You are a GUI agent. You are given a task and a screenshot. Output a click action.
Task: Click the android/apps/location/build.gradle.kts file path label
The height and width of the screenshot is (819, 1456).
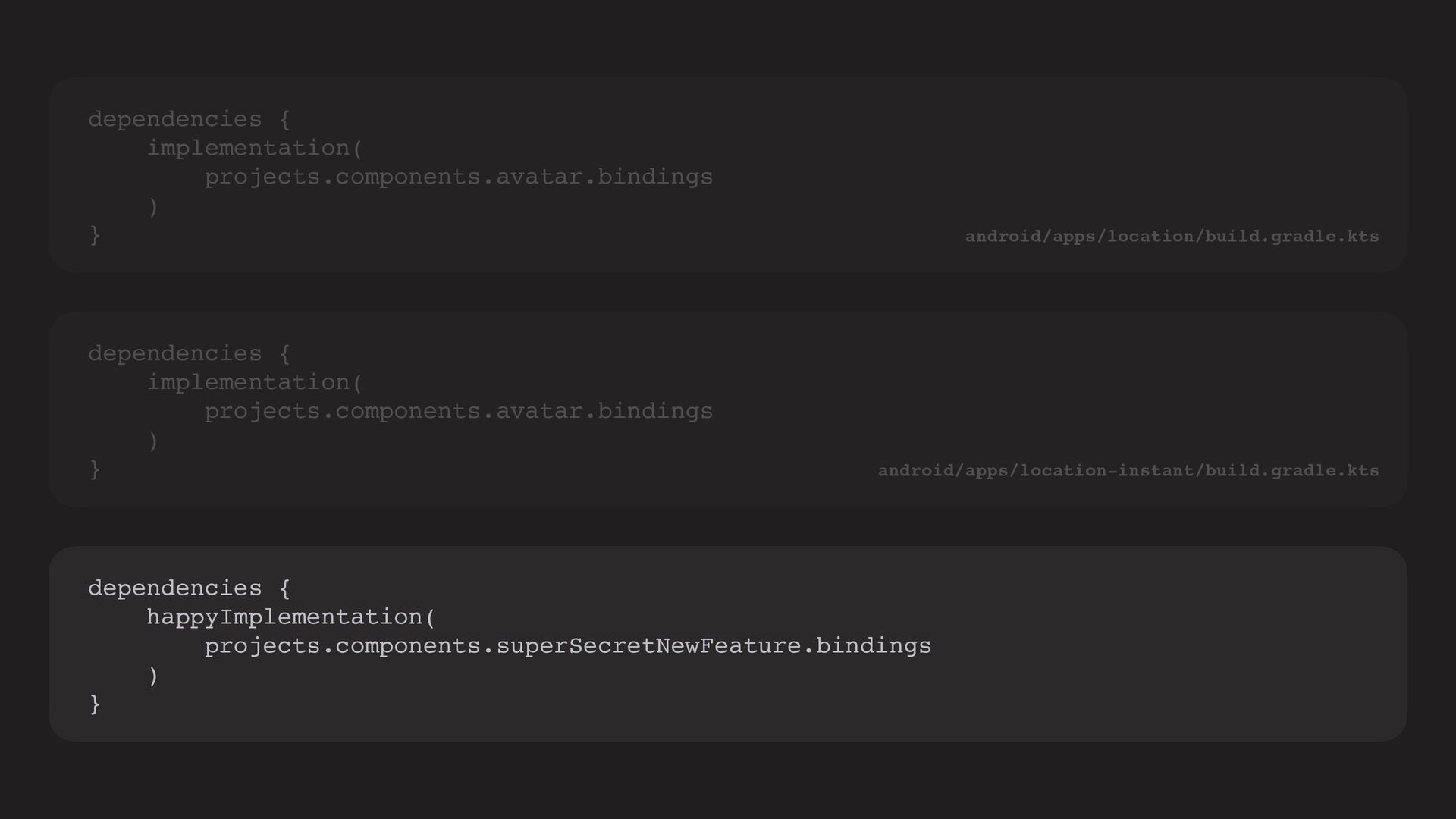tap(1172, 237)
